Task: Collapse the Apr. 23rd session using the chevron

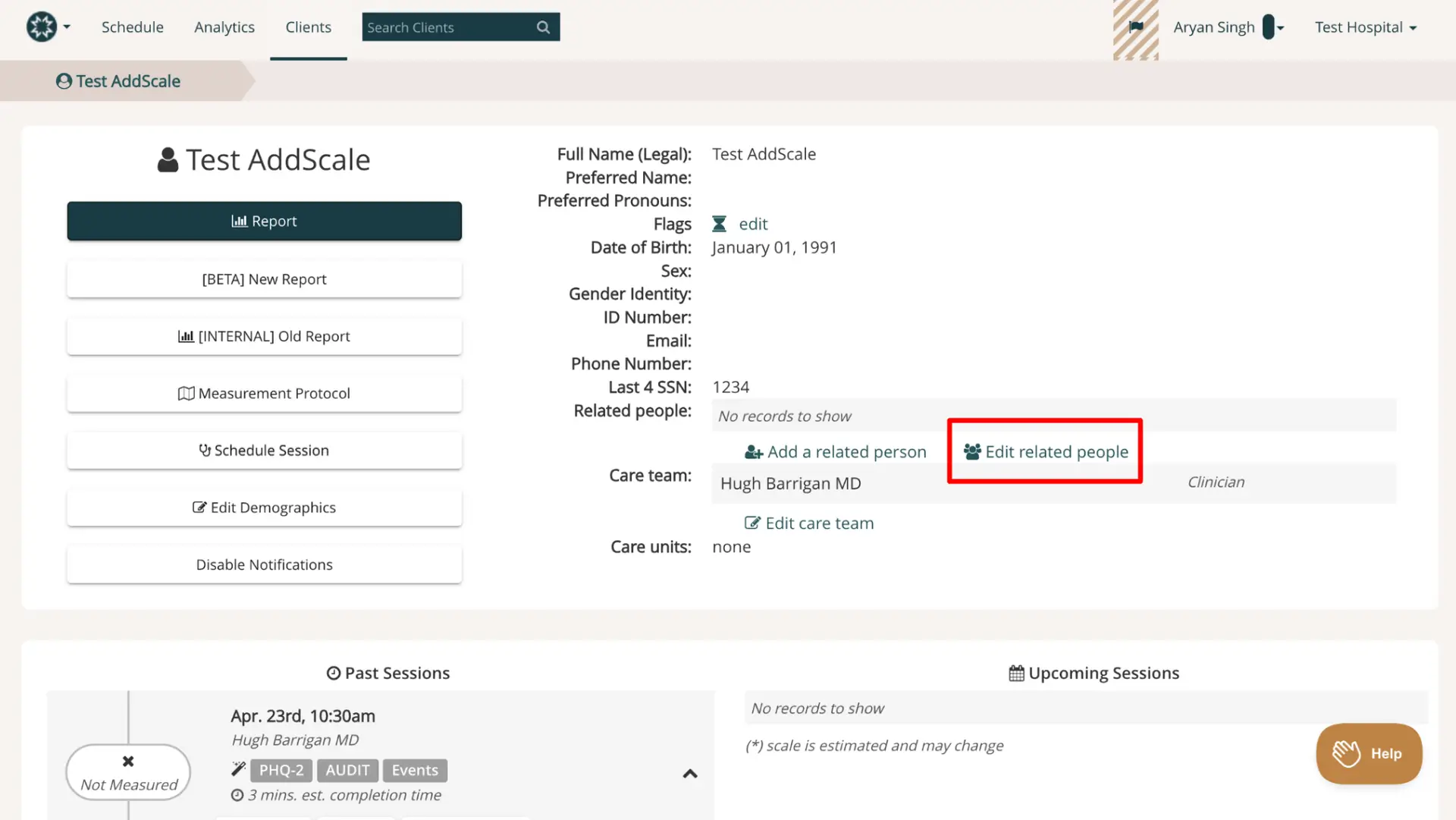Action: [x=690, y=773]
